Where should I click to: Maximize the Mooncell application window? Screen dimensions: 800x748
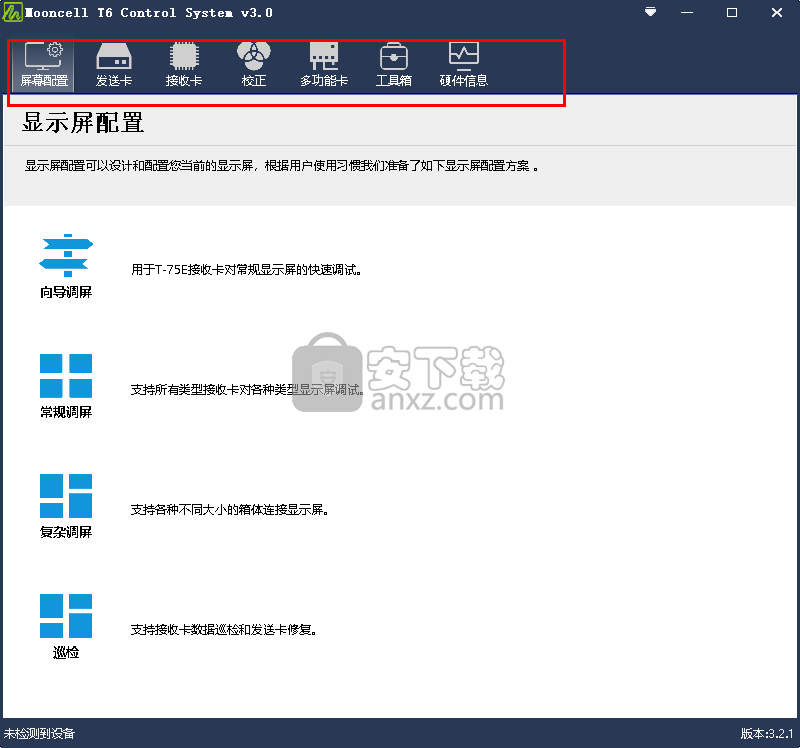tap(732, 13)
